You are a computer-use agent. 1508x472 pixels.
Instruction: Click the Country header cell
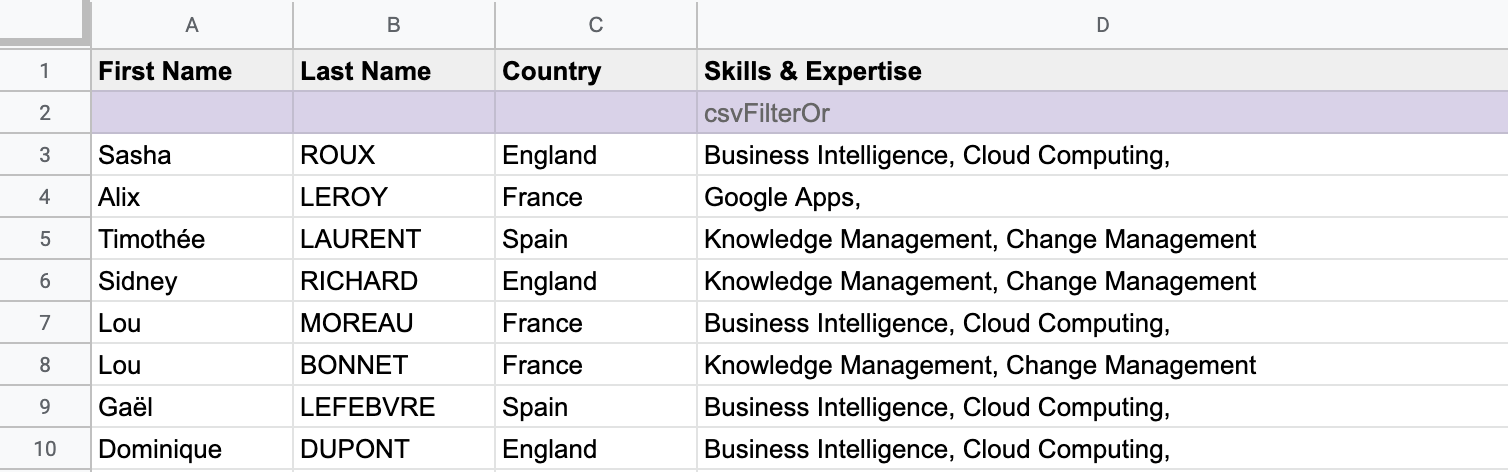pos(596,71)
